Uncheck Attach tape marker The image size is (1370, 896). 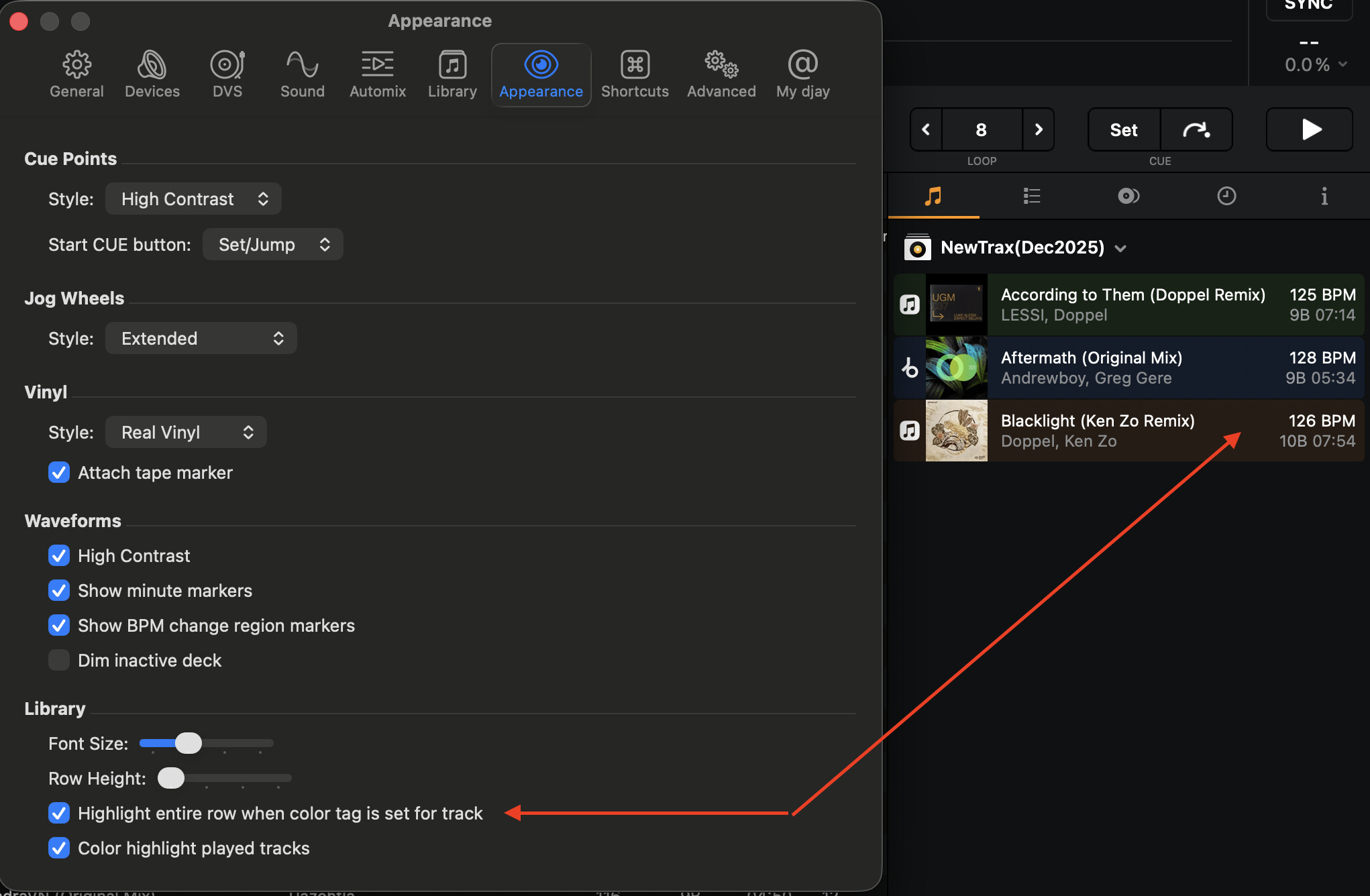pyautogui.click(x=59, y=473)
